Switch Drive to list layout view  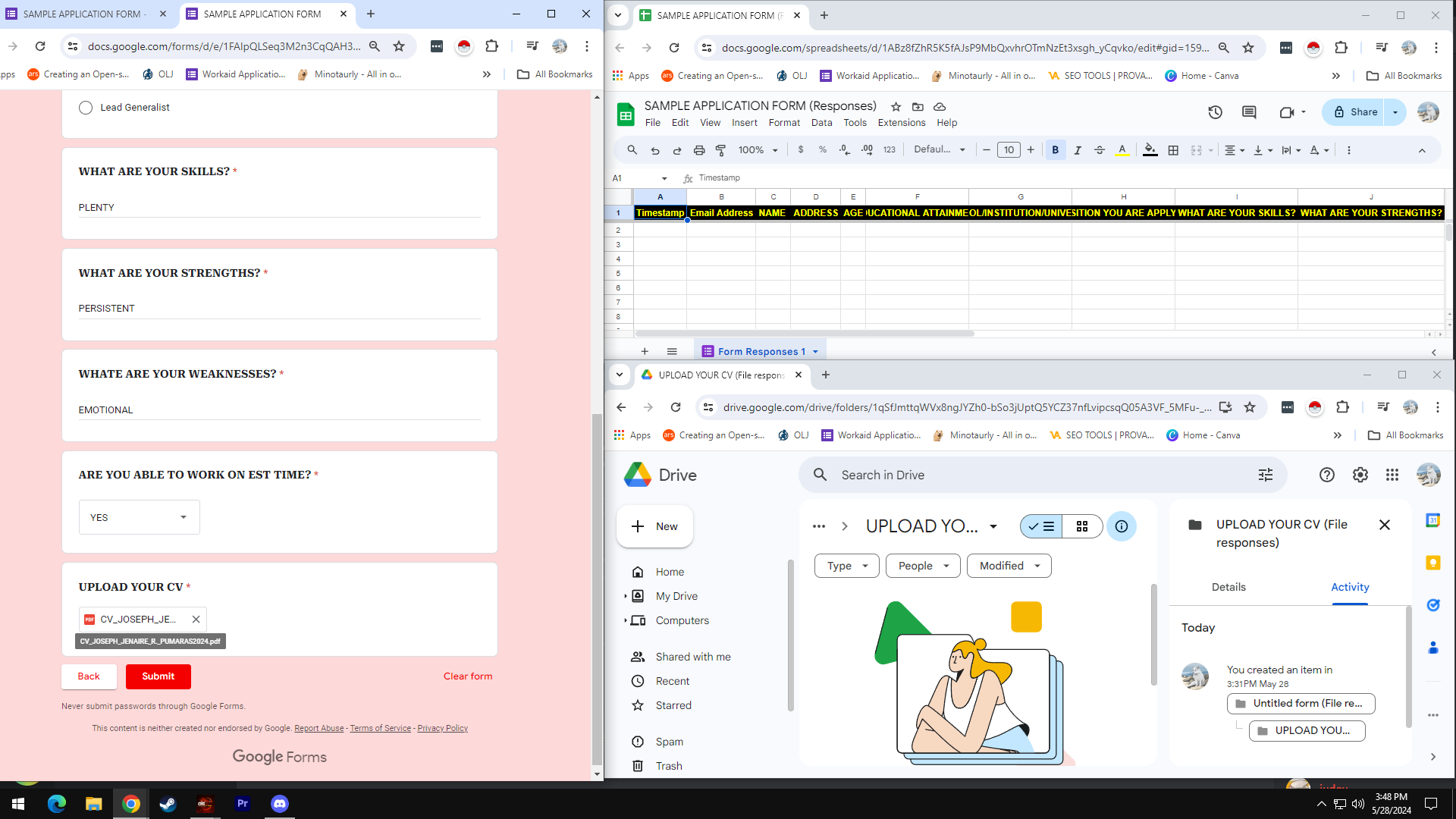coord(1042,526)
